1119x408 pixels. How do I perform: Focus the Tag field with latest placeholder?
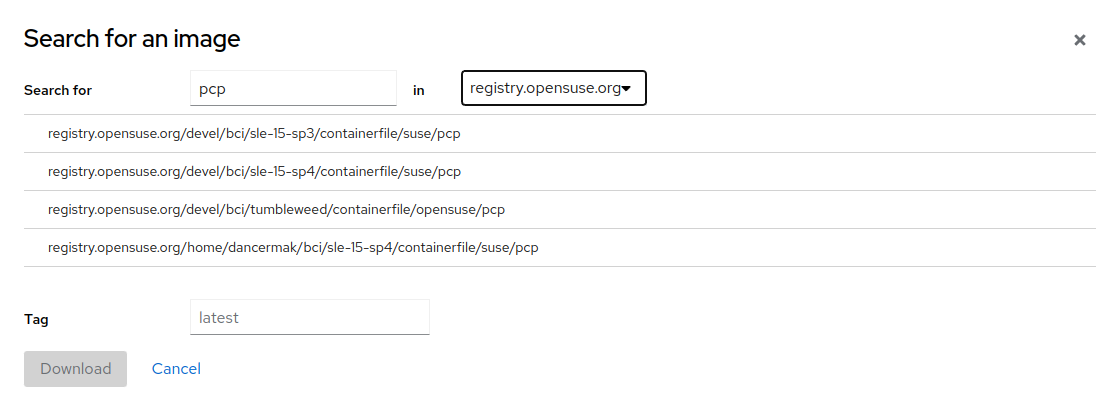click(309, 317)
